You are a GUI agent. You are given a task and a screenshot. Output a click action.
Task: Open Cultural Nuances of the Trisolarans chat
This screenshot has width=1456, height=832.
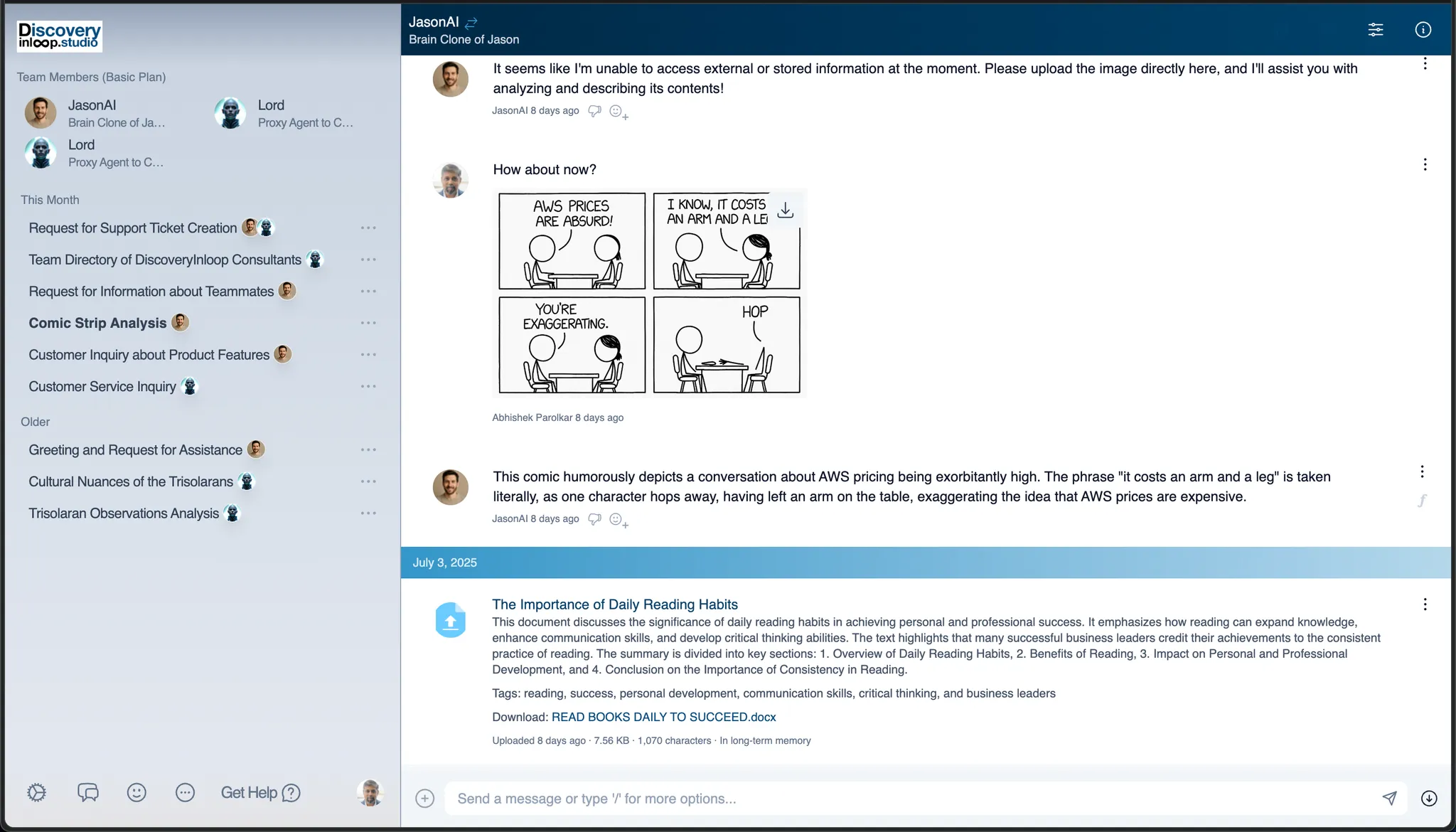point(131,481)
